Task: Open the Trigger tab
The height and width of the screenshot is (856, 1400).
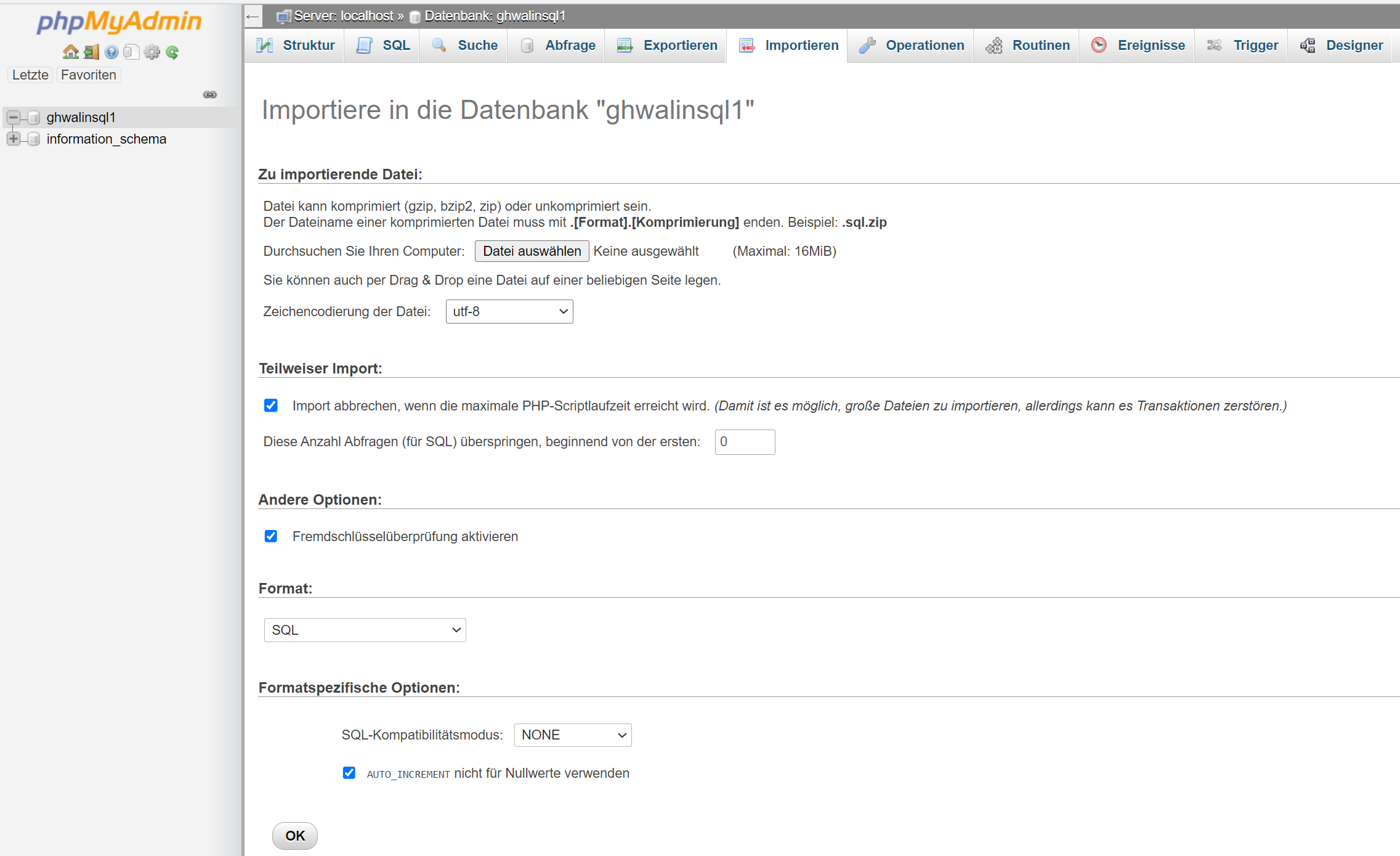Action: [x=1242, y=46]
